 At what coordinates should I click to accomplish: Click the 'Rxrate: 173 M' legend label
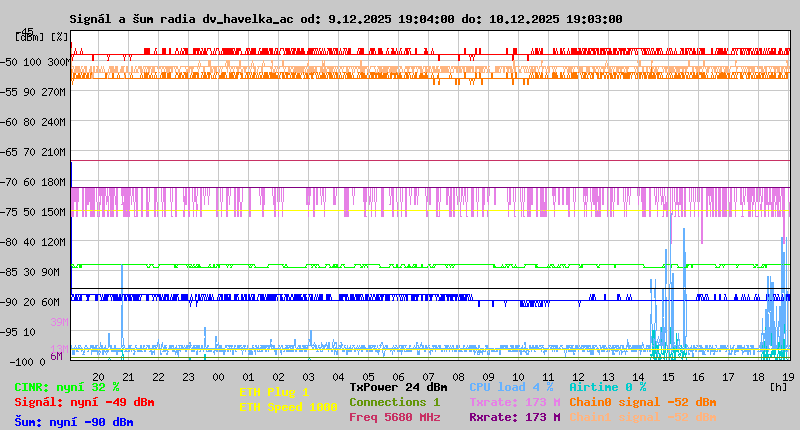click(515, 417)
